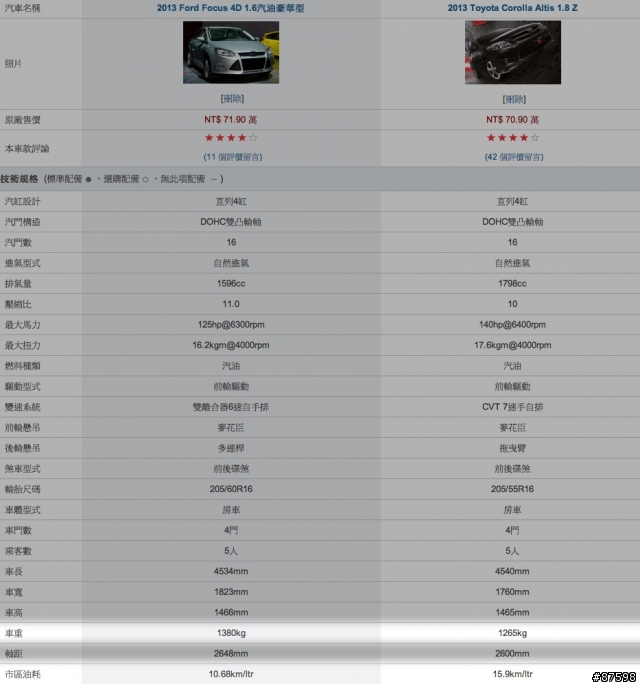
Task: Select the NT$ 71.90 price text
Action: tap(230, 120)
